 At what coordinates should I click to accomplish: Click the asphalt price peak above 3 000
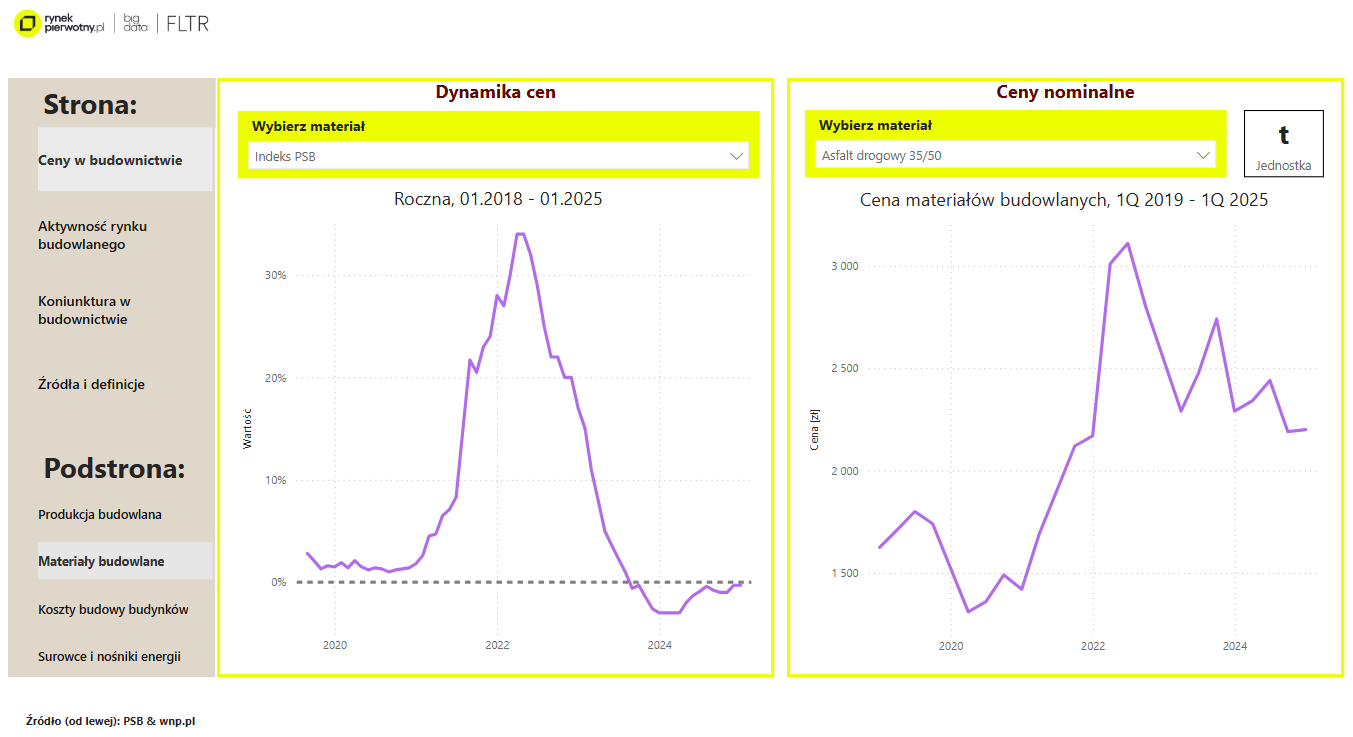[x=1128, y=243]
